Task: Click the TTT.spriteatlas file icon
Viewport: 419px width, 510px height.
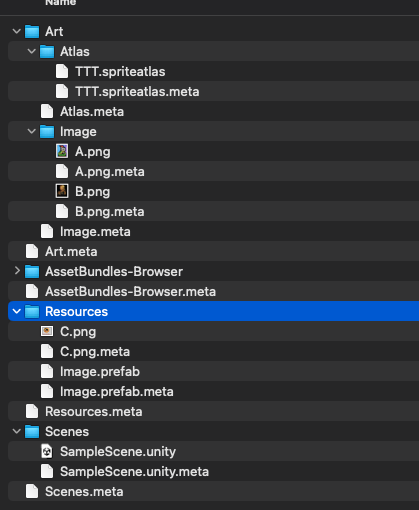Action: tap(62, 71)
